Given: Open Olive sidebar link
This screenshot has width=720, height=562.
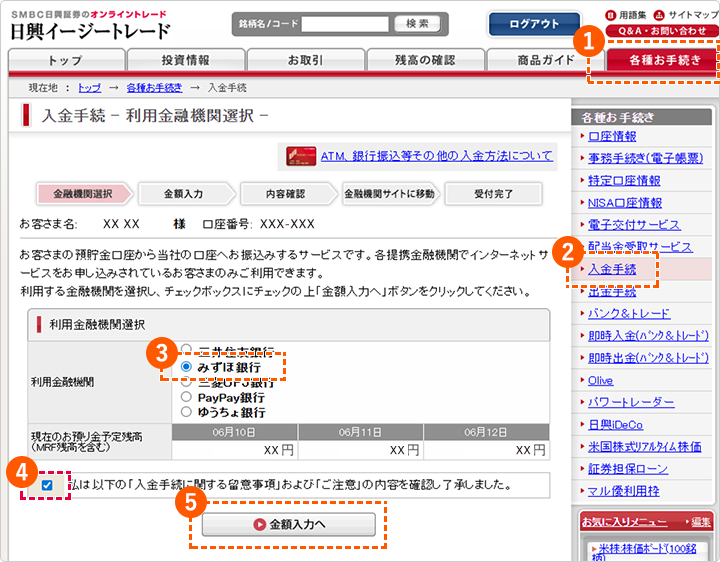Looking at the screenshot, I should tap(601, 381).
